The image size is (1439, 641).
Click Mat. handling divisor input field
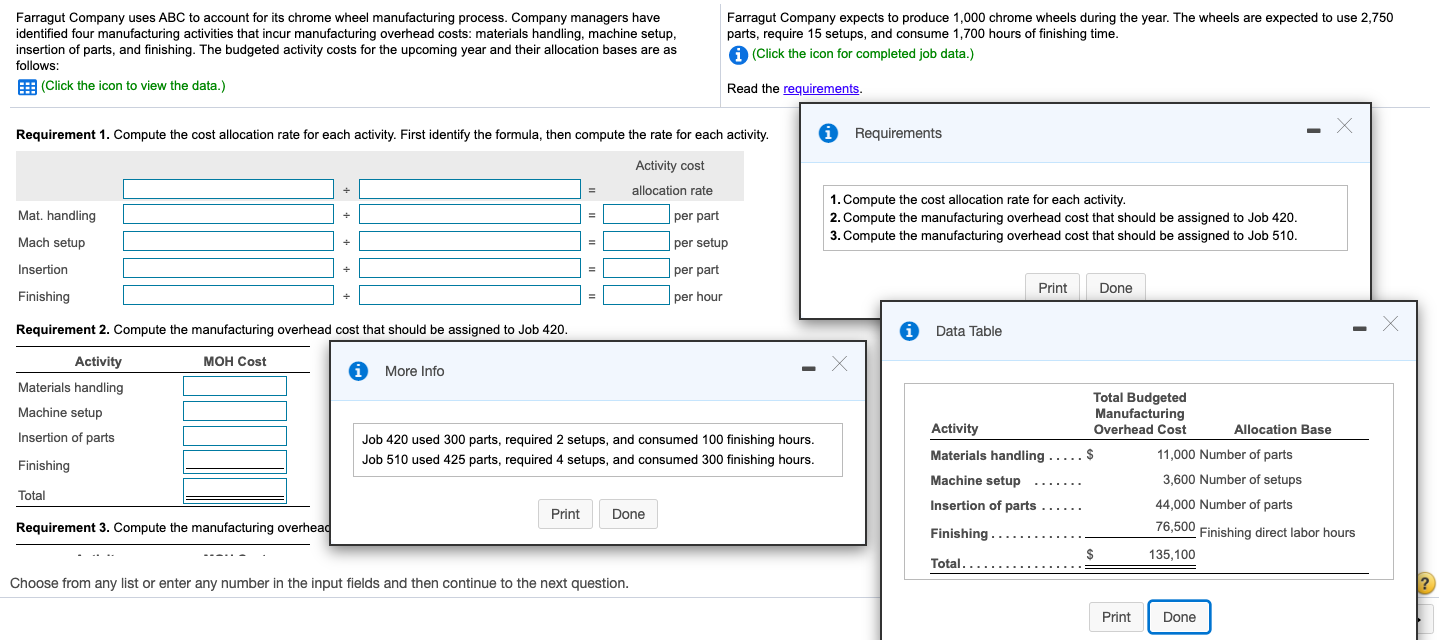coord(470,214)
